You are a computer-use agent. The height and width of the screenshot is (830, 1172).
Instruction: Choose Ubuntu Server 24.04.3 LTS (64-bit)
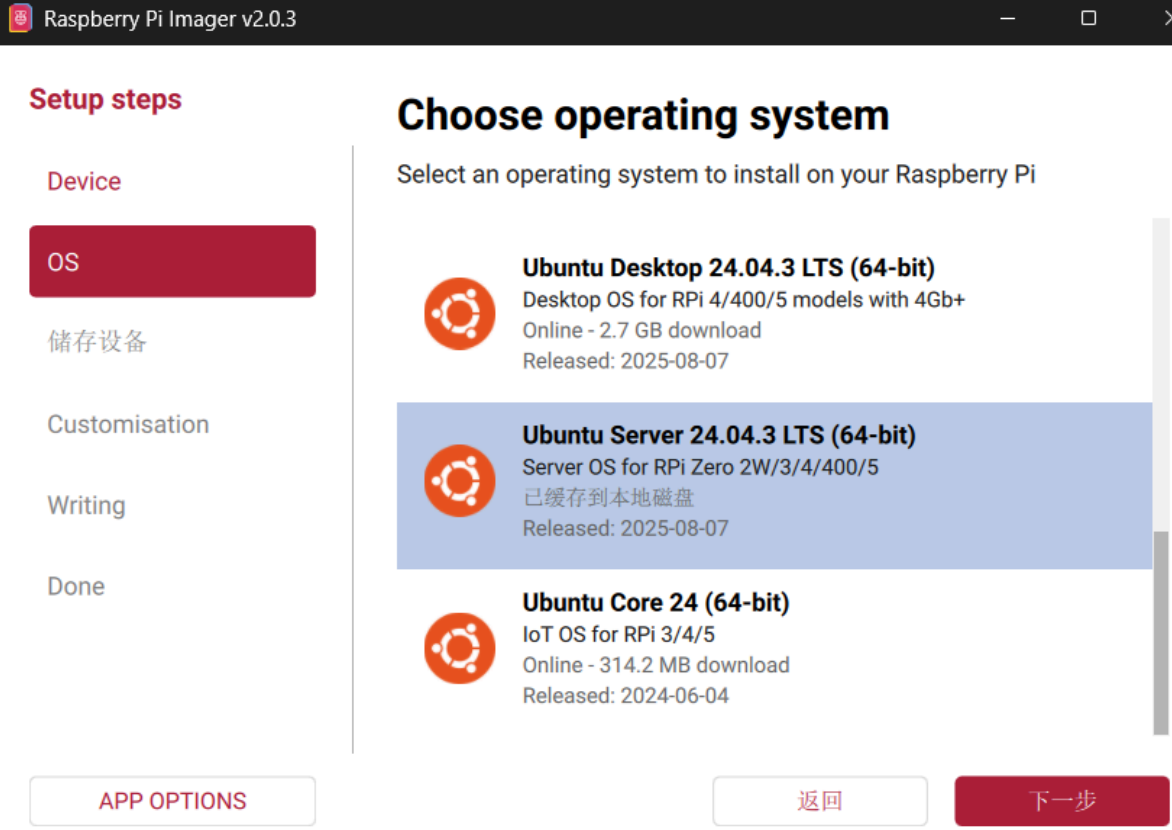point(774,486)
